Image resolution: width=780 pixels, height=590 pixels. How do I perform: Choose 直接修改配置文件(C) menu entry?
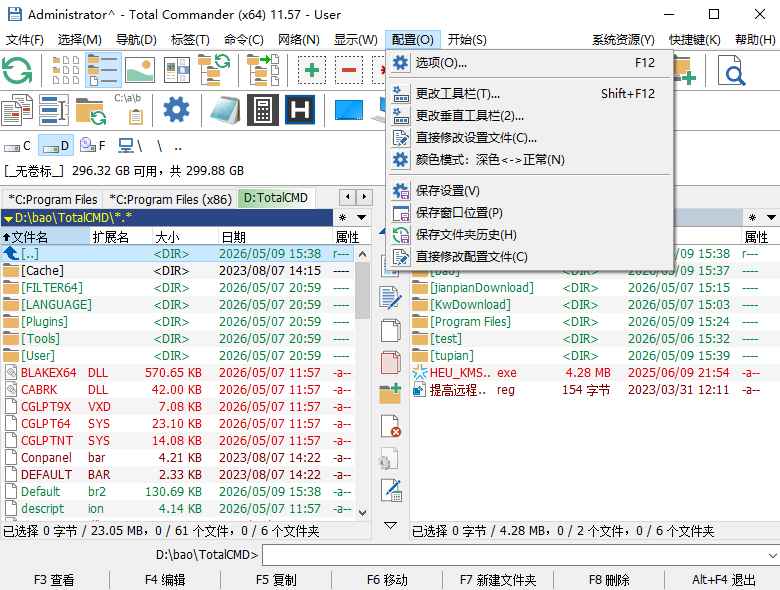coord(529,257)
